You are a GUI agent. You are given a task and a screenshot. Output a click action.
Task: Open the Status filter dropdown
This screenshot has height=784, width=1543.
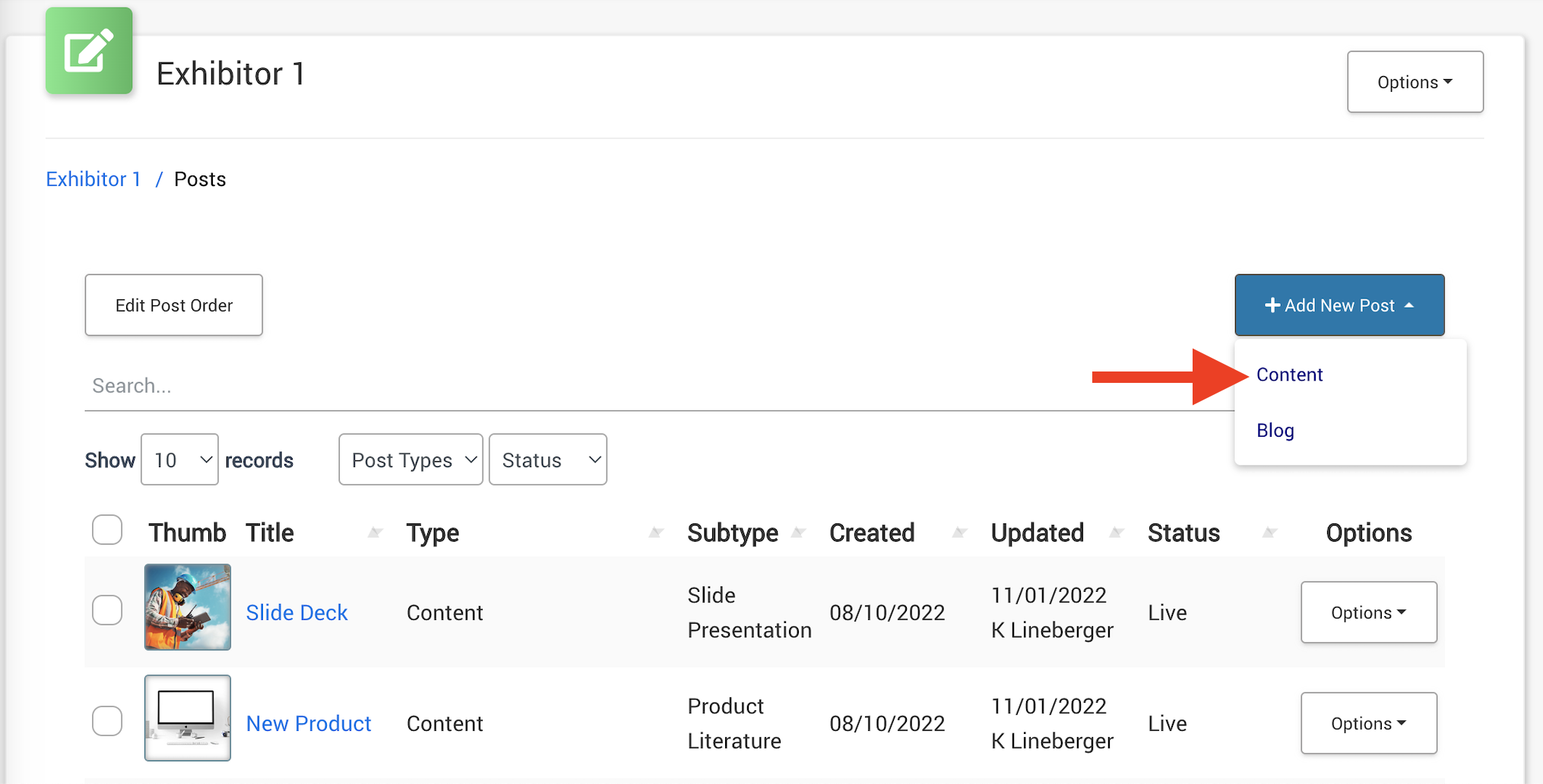tap(547, 460)
